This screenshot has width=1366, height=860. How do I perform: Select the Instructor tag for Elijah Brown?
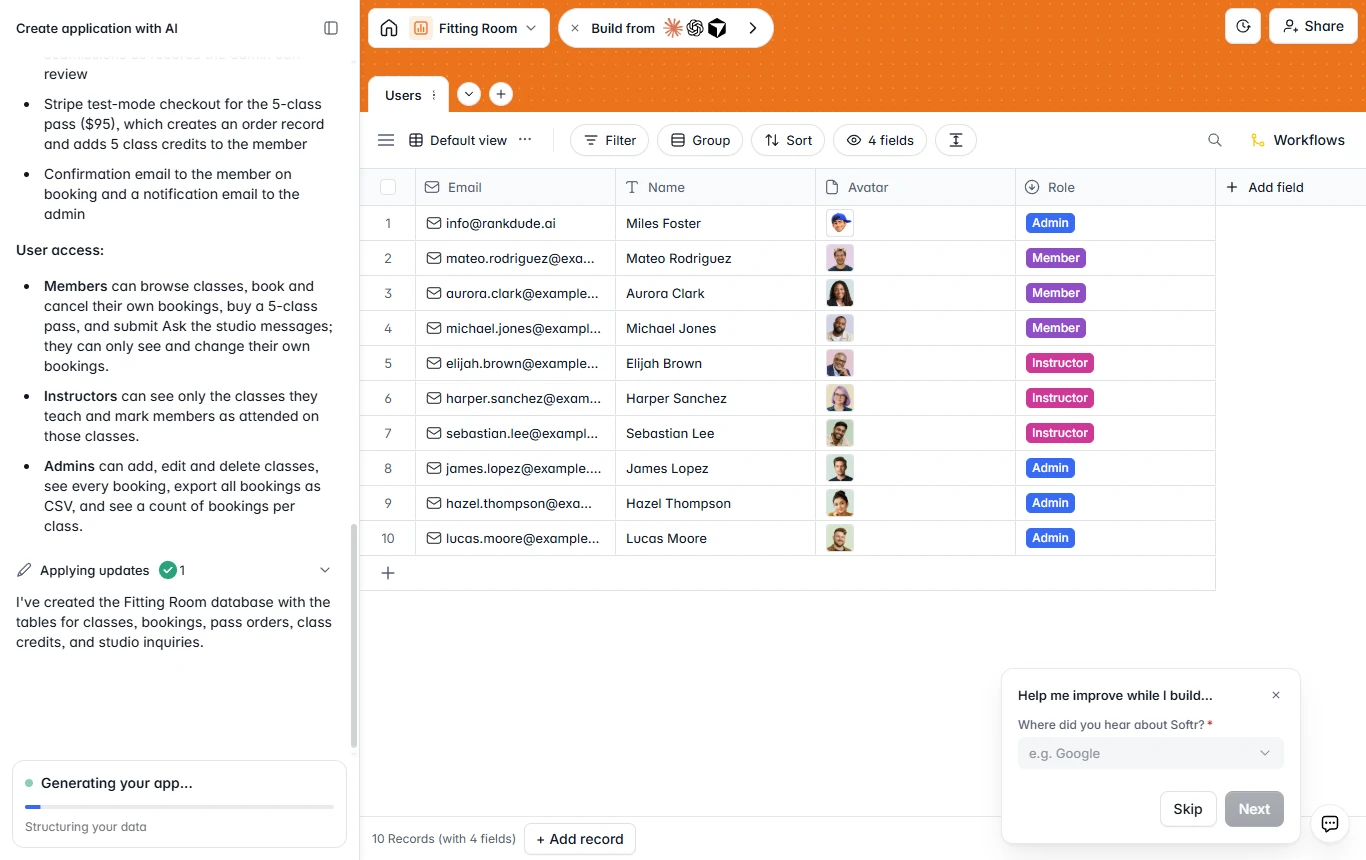(1060, 363)
